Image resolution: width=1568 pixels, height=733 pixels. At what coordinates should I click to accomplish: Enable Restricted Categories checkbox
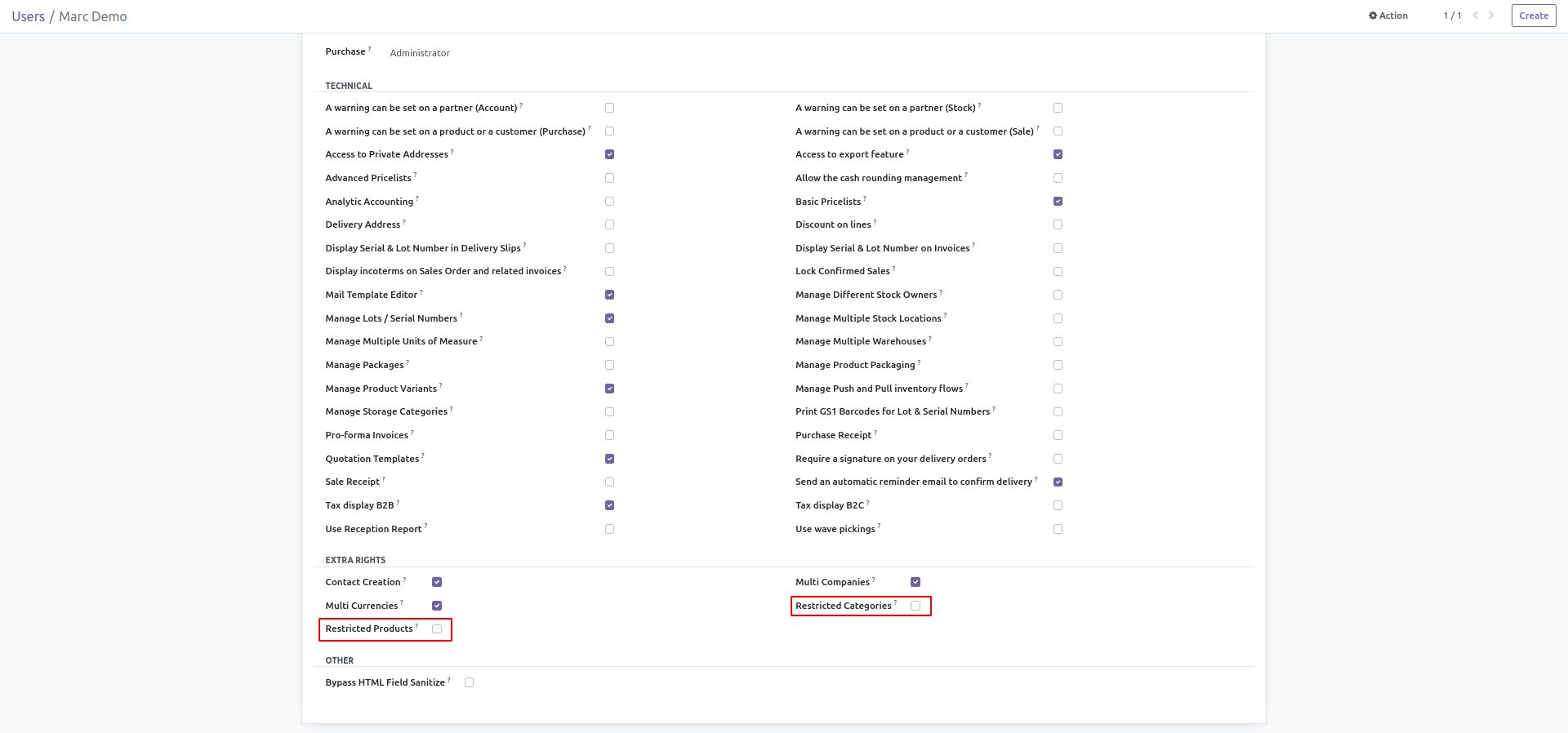pos(915,606)
